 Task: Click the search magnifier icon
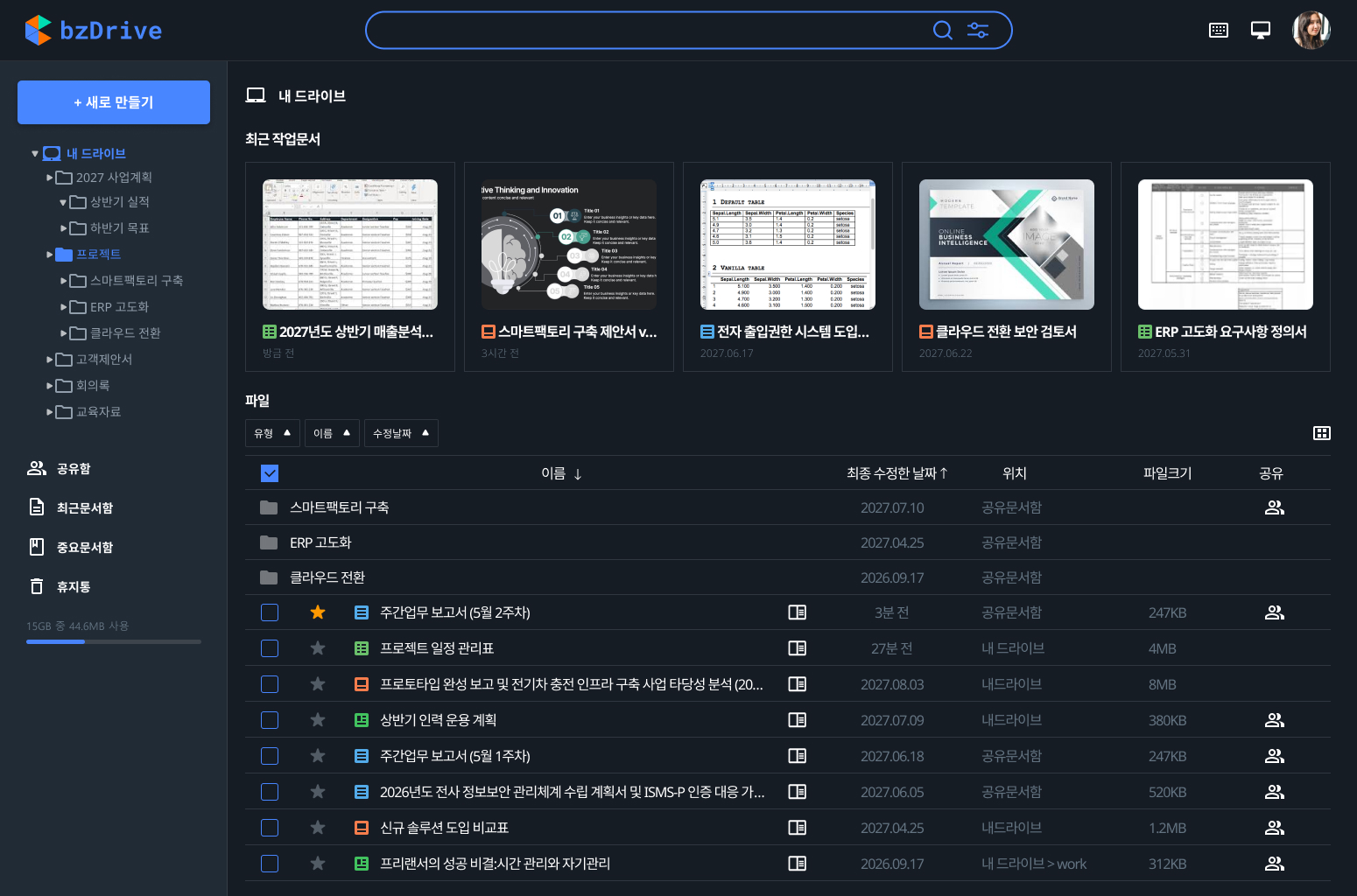click(942, 31)
